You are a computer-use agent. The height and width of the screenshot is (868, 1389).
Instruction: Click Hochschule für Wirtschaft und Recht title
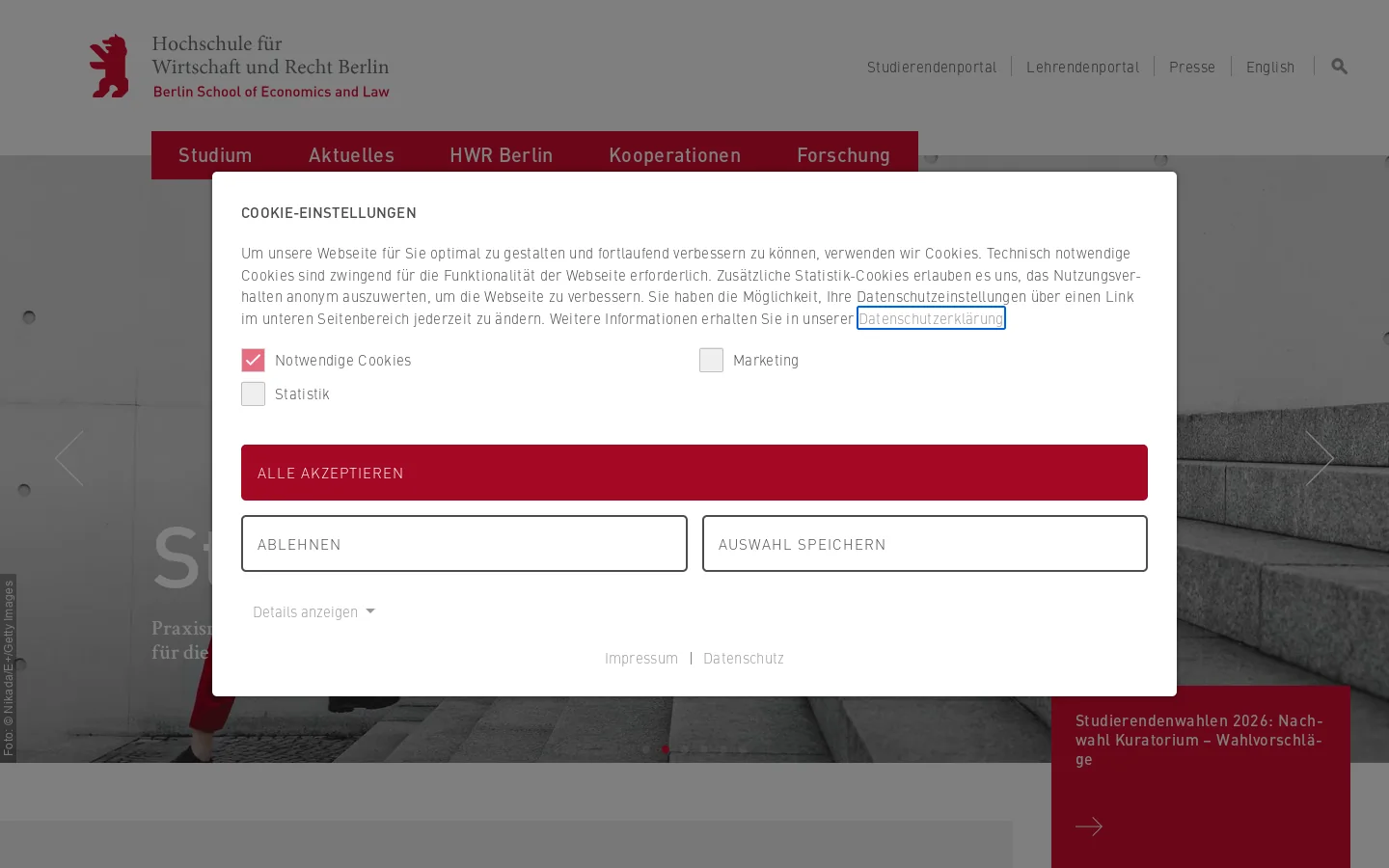point(270,55)
